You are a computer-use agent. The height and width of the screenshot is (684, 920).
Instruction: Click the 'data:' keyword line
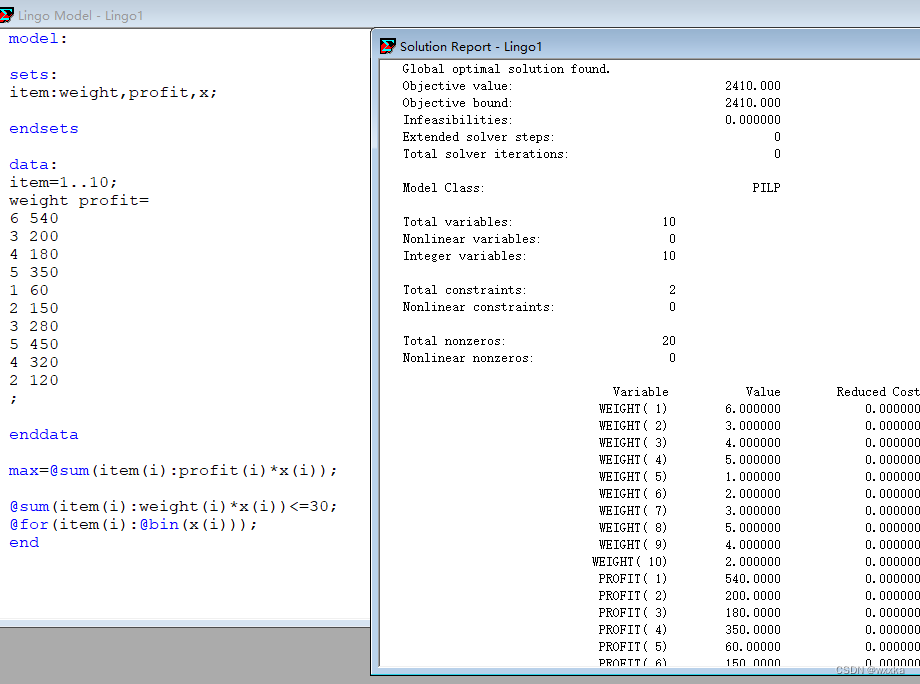pos(33,165)
